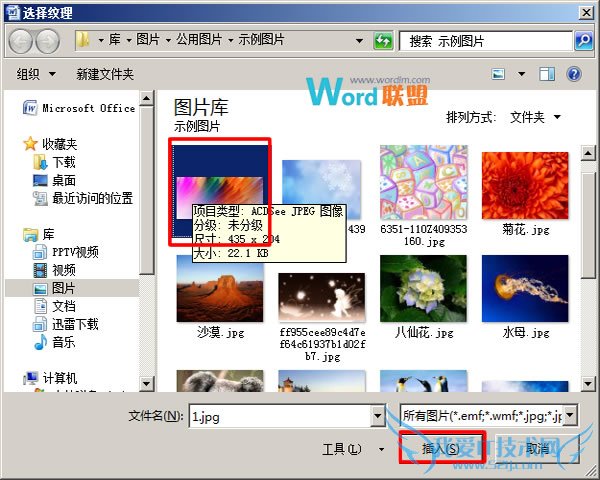600x480 pixels.
Task: Click the navigation pane scroll up arrow
Action: [x=147, y=98]
